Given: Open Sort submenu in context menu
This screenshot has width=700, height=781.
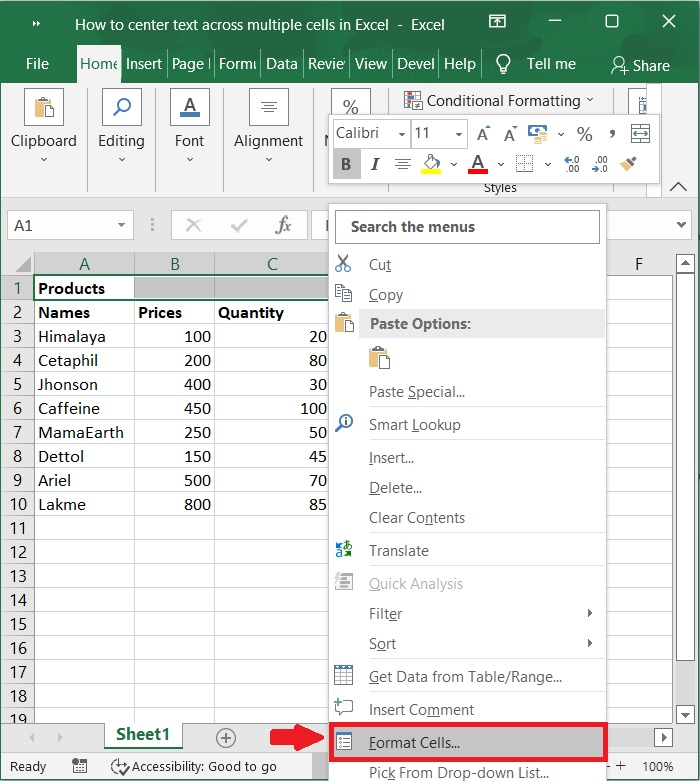Looking at the screenshot, I should [x=467, y=644].
